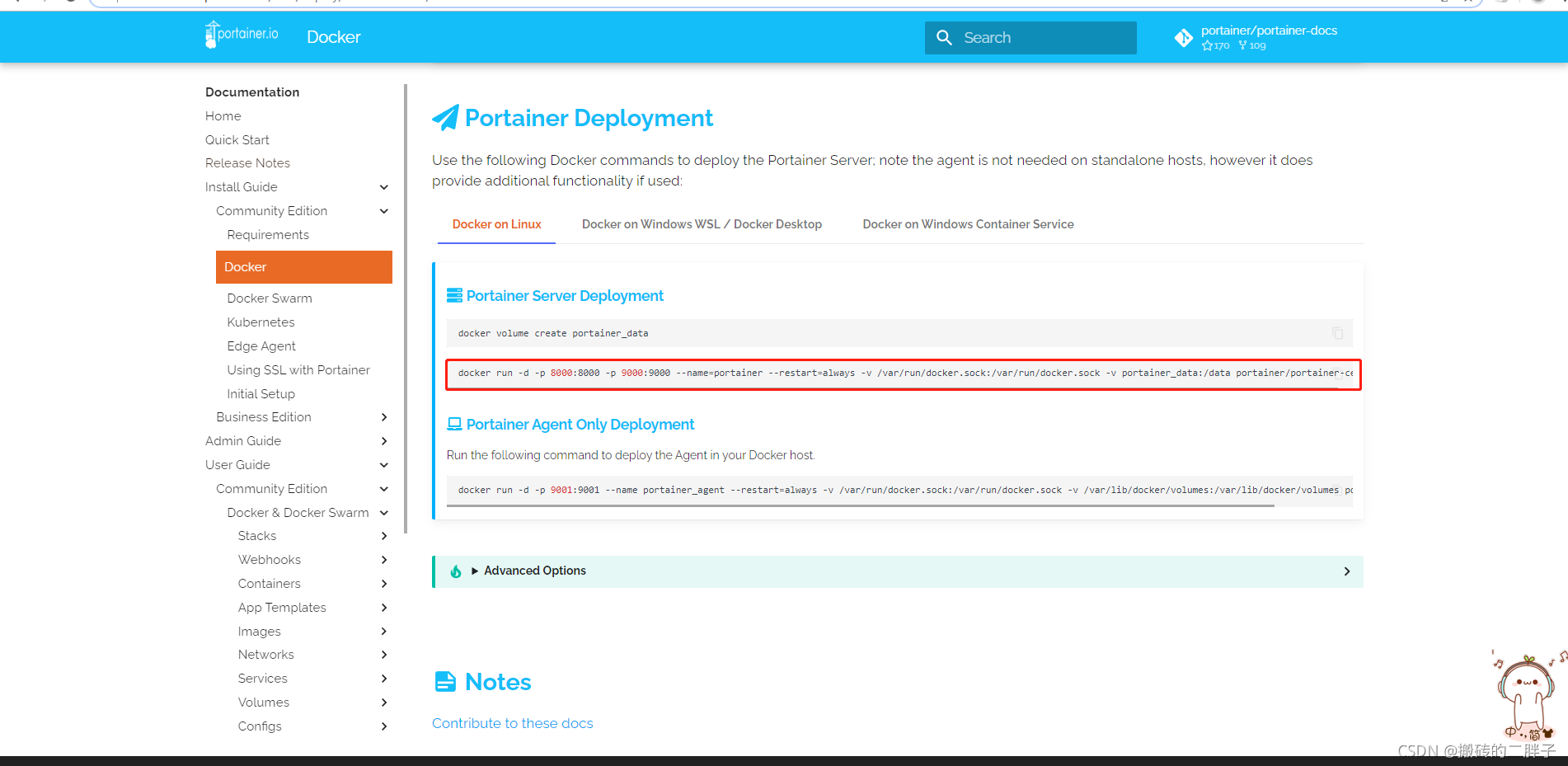The height and width of the screenshot is (766, 1568).
Task: Click the docker run 9001:9001 agent command
Action: pos(899,490)
